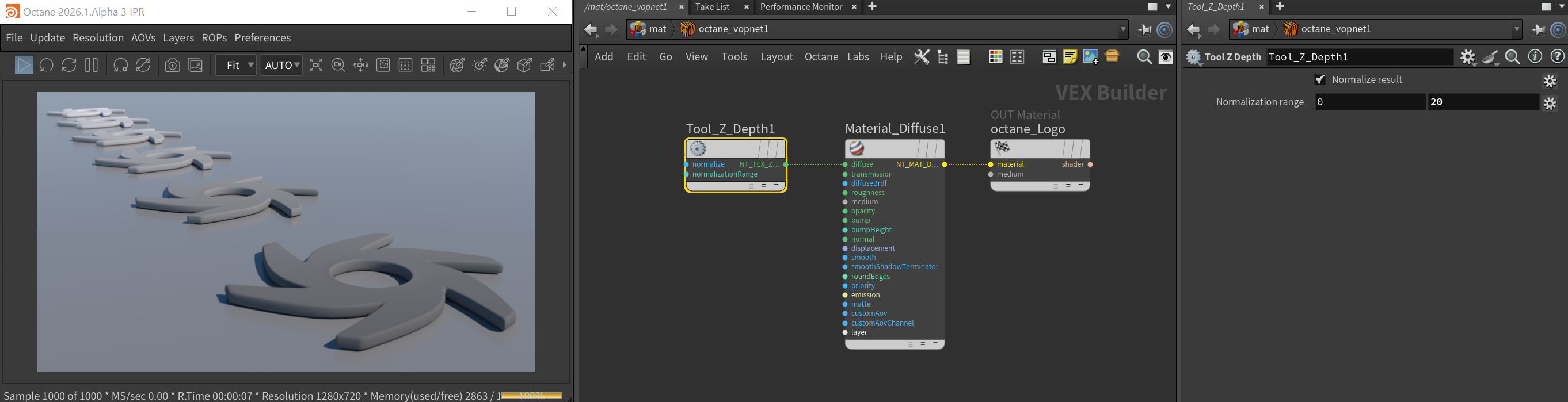Open the Fit zoom dropdown
Image resolution: width=1568 pixels, height=402 pixels.
[236, 65]
